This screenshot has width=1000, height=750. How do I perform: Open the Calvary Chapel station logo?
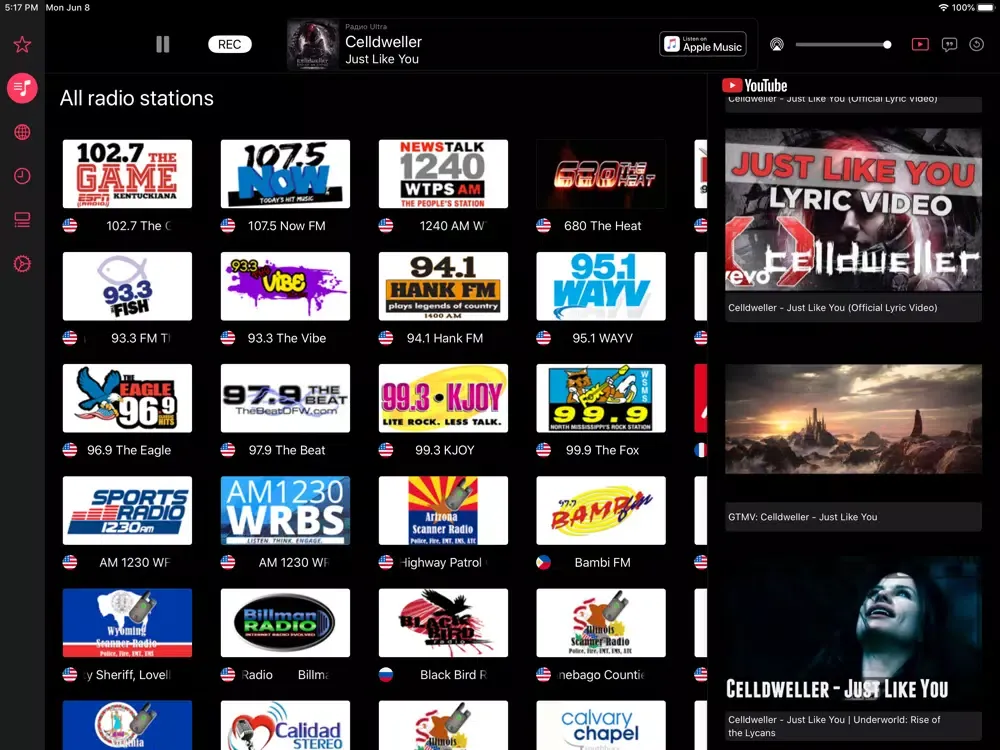(601, 725)
